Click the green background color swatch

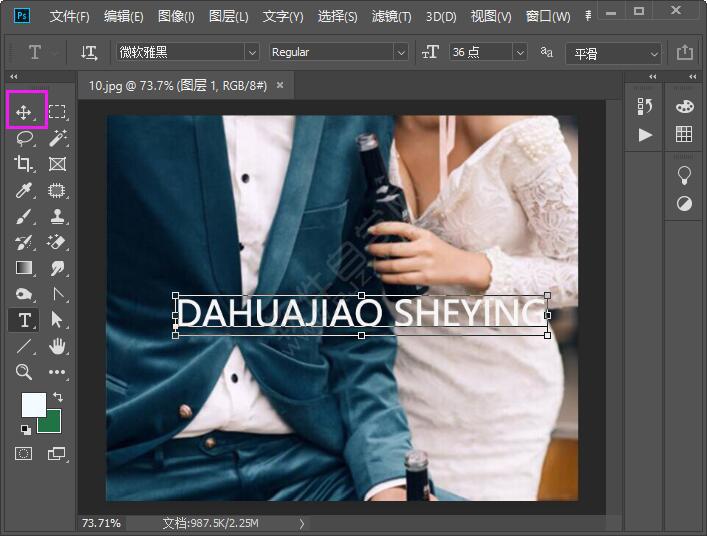[50, 424]
